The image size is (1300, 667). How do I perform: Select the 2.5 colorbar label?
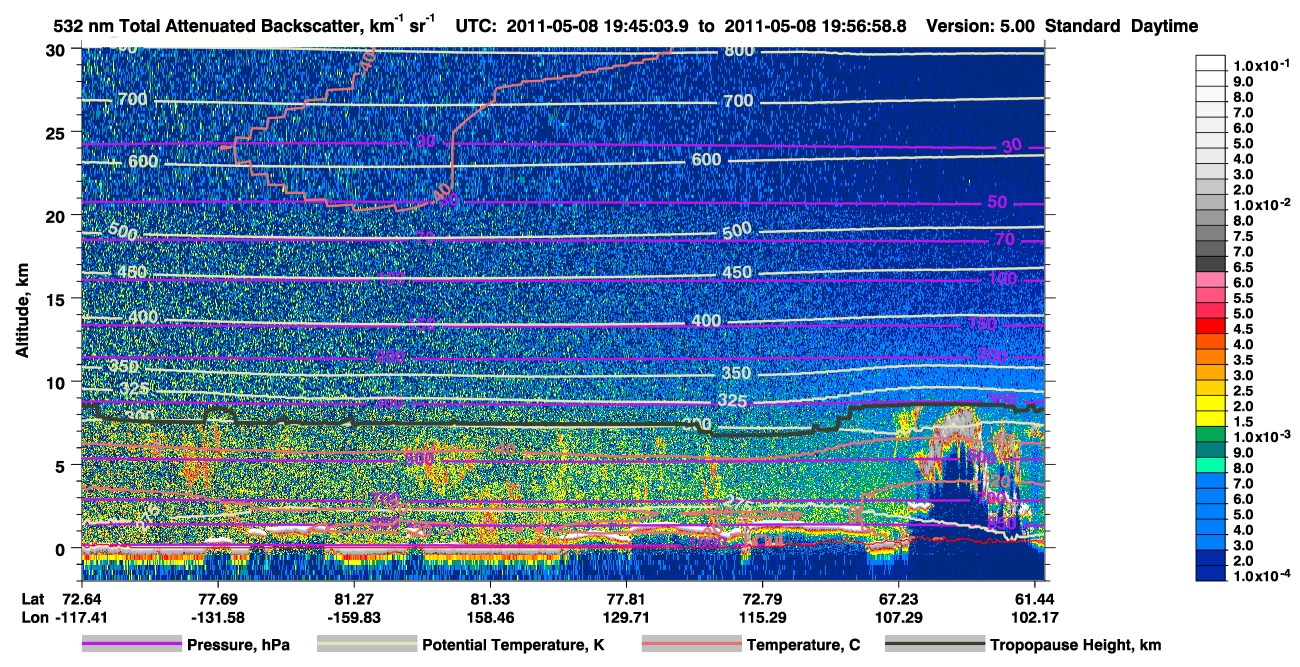1243,391
